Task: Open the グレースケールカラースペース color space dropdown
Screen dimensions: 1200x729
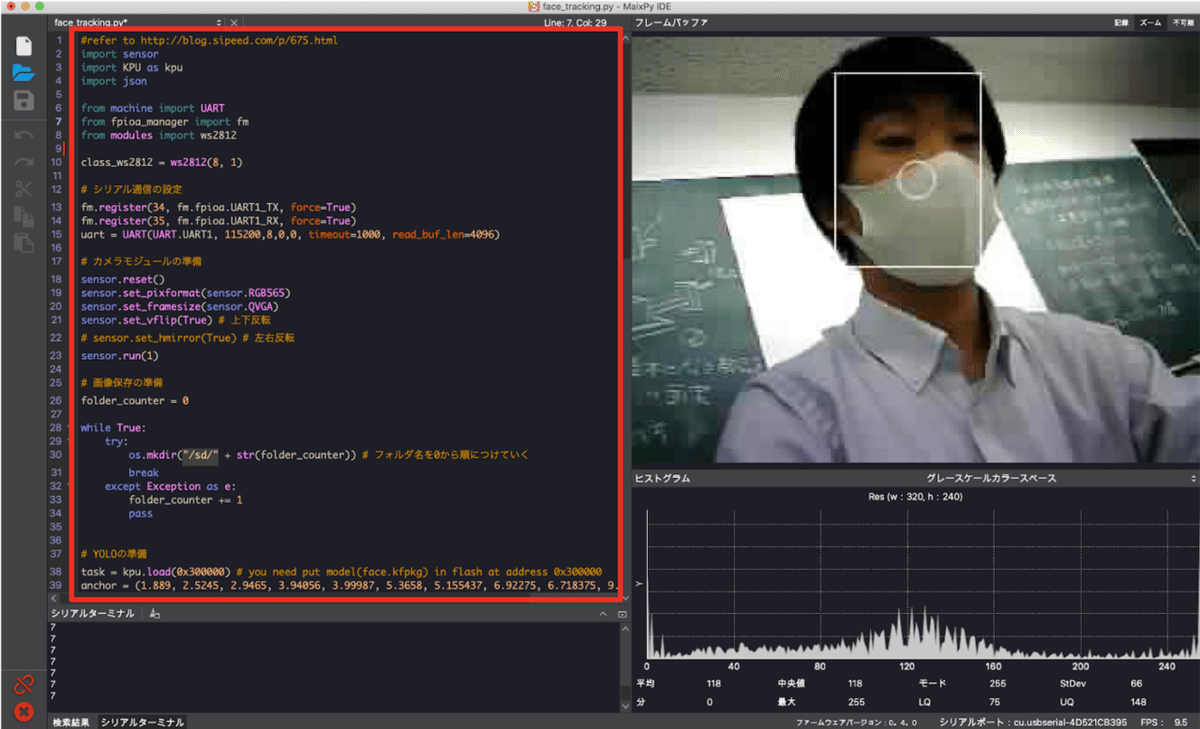Action: [991, 479]
